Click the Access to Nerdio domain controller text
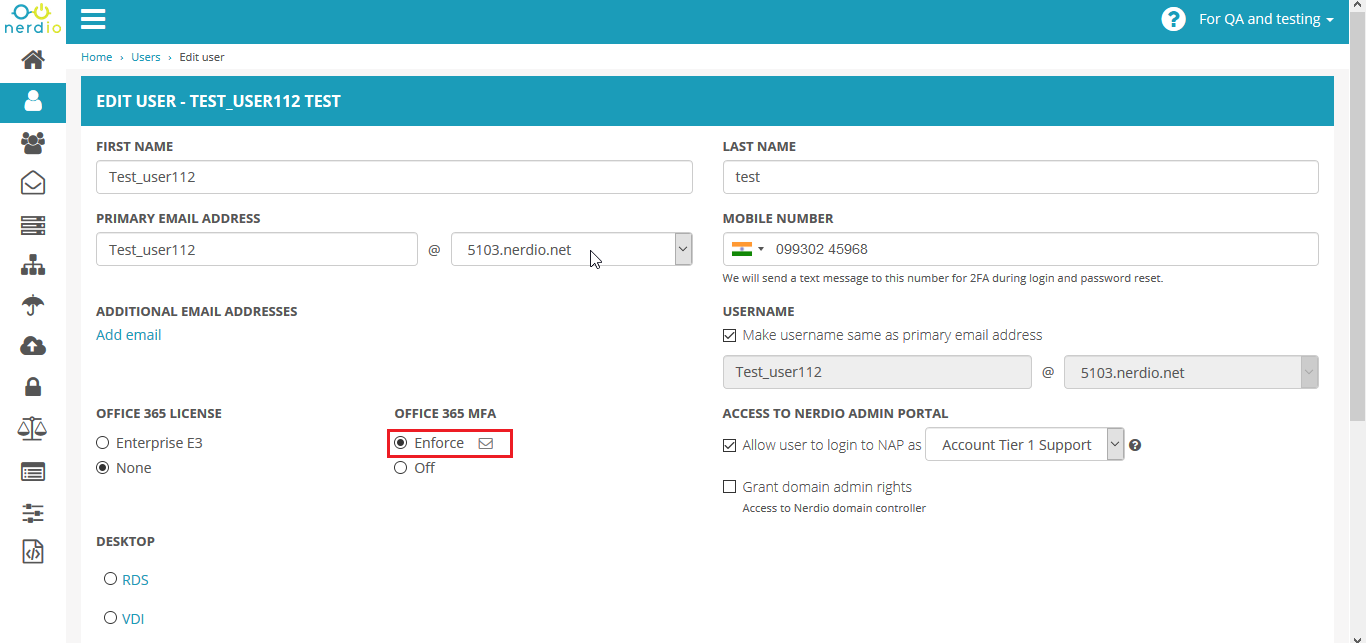Image resolution: width=1366 pixels, height=643 pixels. pyautogui.click(x=834, y=508)
